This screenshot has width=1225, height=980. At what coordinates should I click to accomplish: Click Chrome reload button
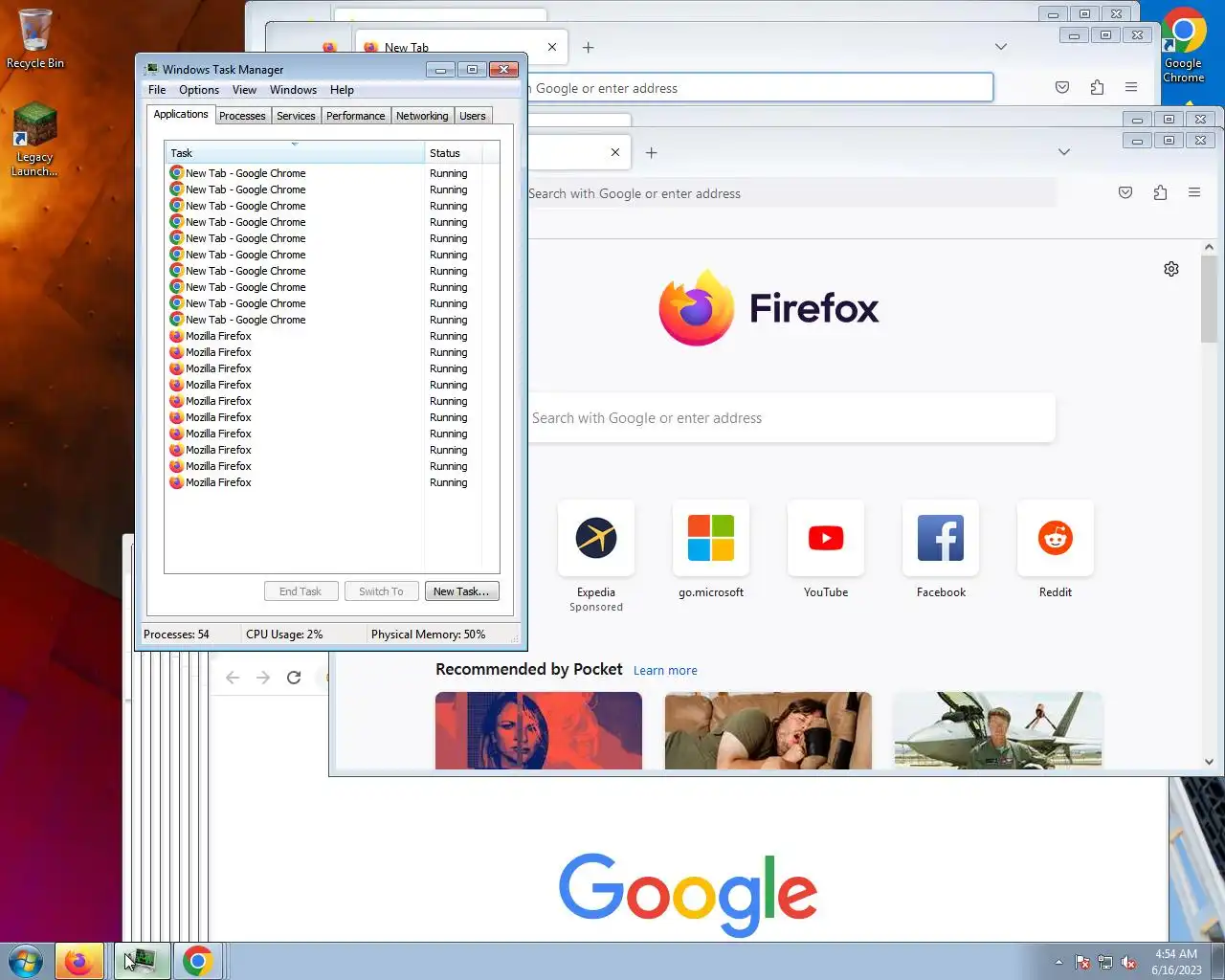[x=294, y=678]
